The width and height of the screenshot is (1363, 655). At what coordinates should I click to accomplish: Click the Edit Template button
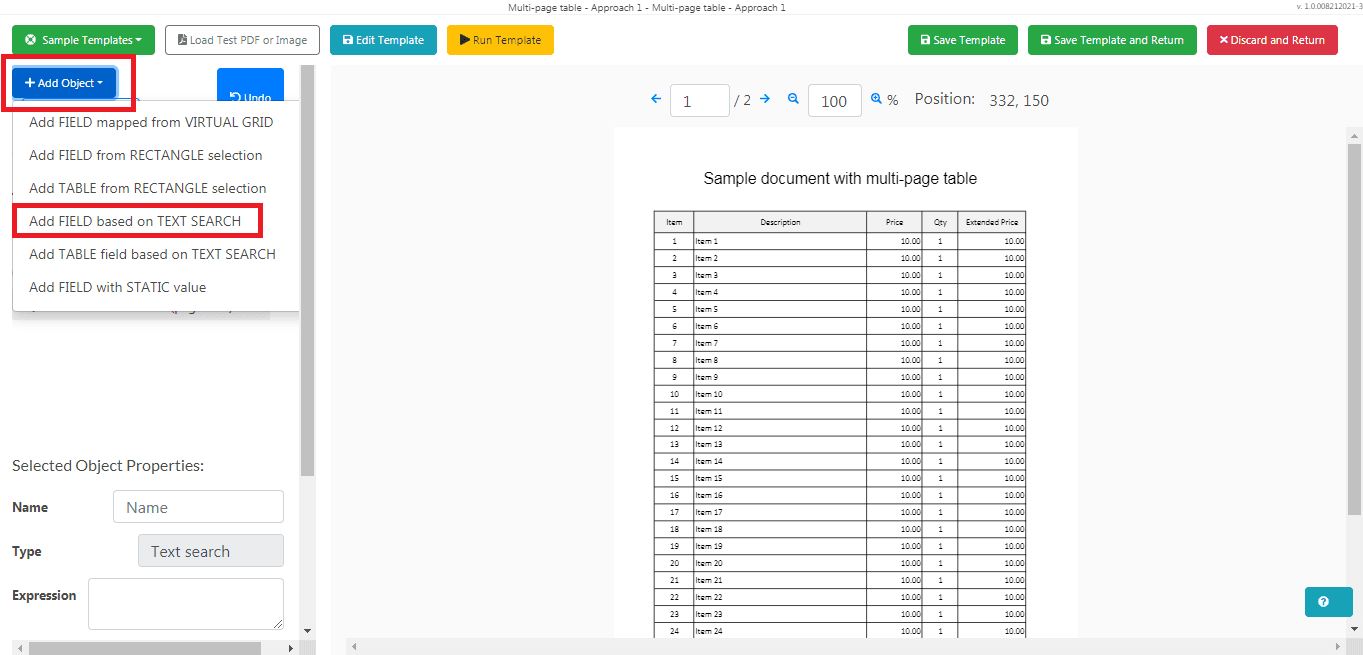383,40
